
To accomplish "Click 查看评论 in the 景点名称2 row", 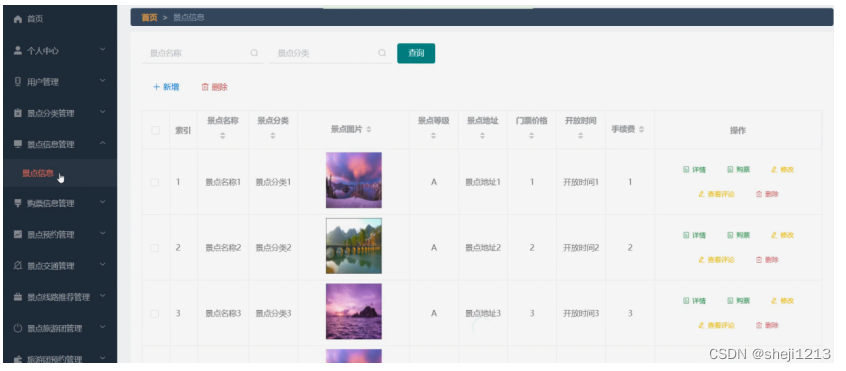I will tap(717, 260).
